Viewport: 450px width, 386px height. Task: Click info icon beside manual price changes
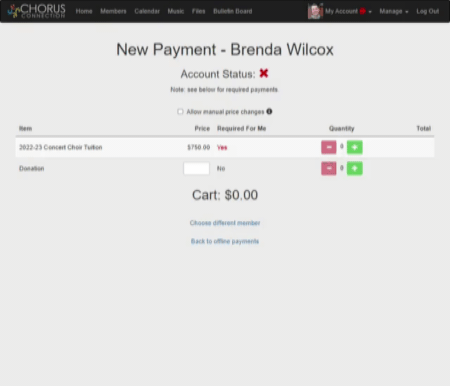(269, 111)
